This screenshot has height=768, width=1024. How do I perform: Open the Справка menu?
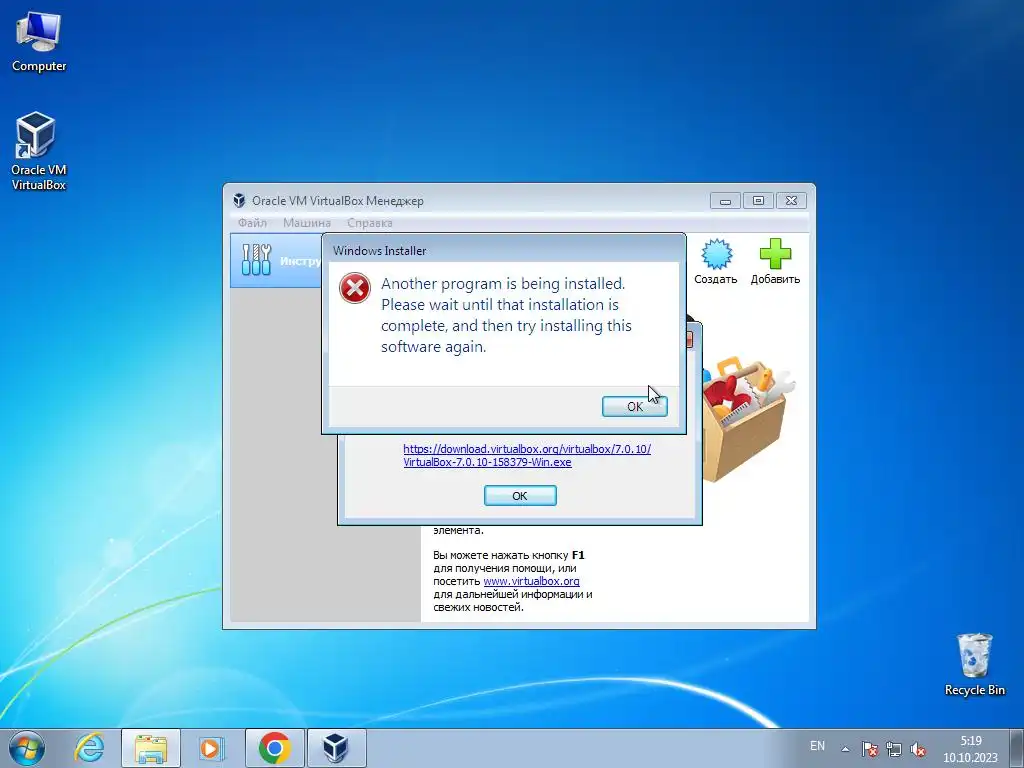tap(370, 223)
